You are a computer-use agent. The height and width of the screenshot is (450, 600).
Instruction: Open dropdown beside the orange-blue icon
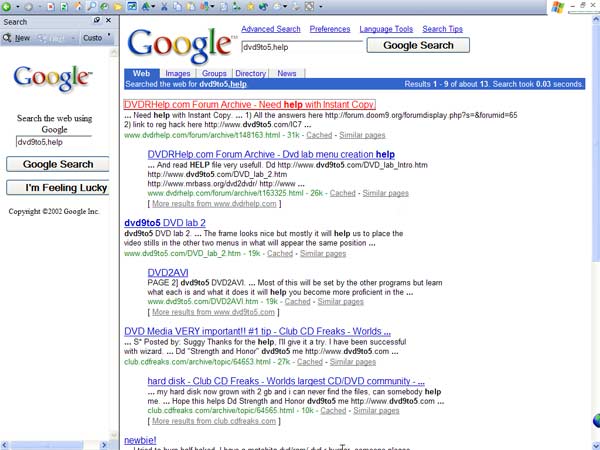212,7
